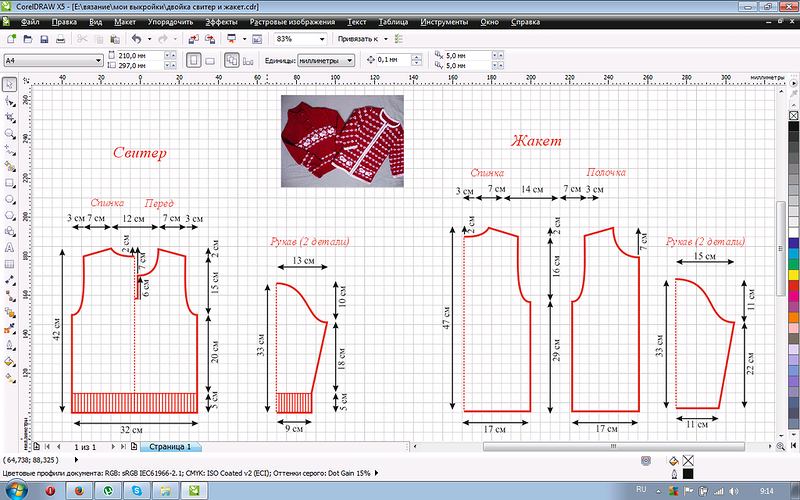Select the sweater photo on canvas

[x=342, y=141]
